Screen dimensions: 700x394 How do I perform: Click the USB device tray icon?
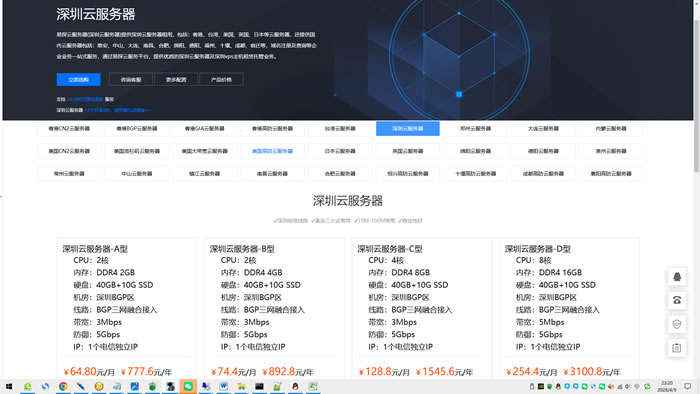[x=532, y=386]
